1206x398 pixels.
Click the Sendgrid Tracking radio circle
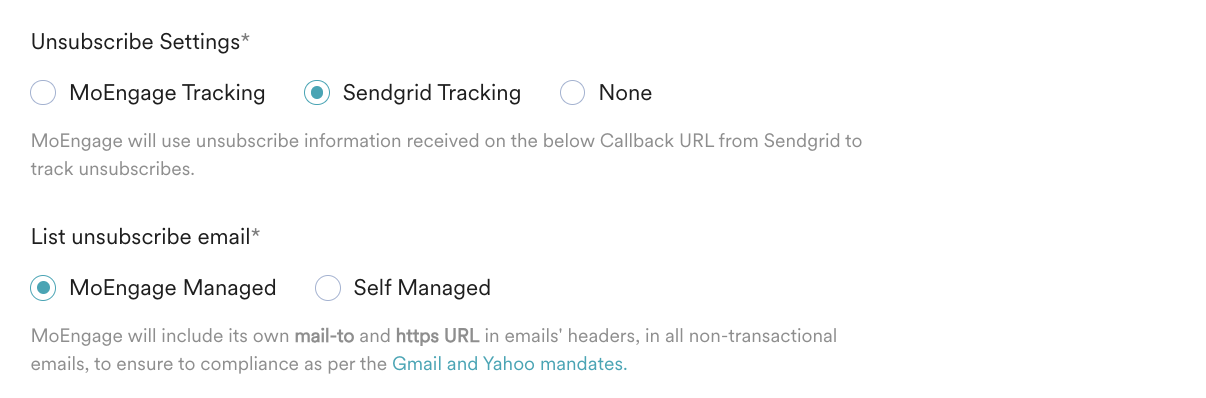point(316,93)
